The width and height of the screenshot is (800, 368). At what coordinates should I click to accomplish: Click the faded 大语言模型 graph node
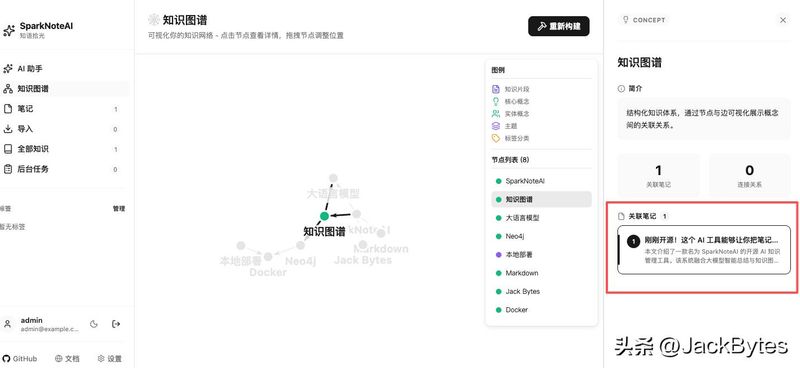[333, 178]
